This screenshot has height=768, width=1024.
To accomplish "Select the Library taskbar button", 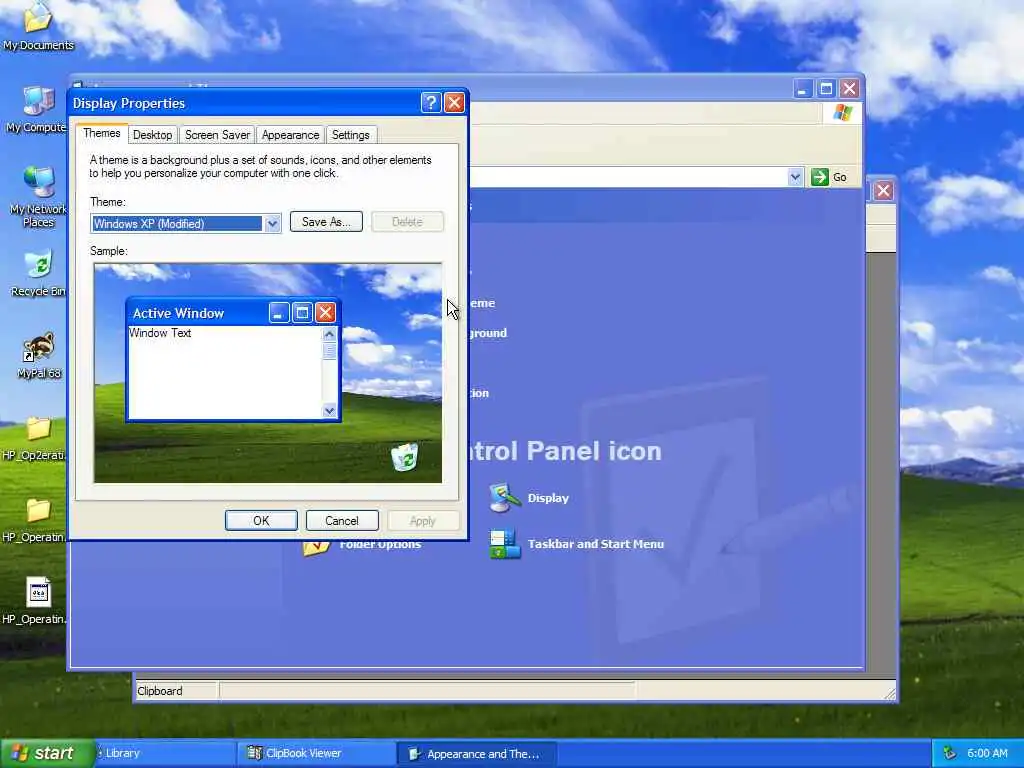I will click(x=163, y=753).
